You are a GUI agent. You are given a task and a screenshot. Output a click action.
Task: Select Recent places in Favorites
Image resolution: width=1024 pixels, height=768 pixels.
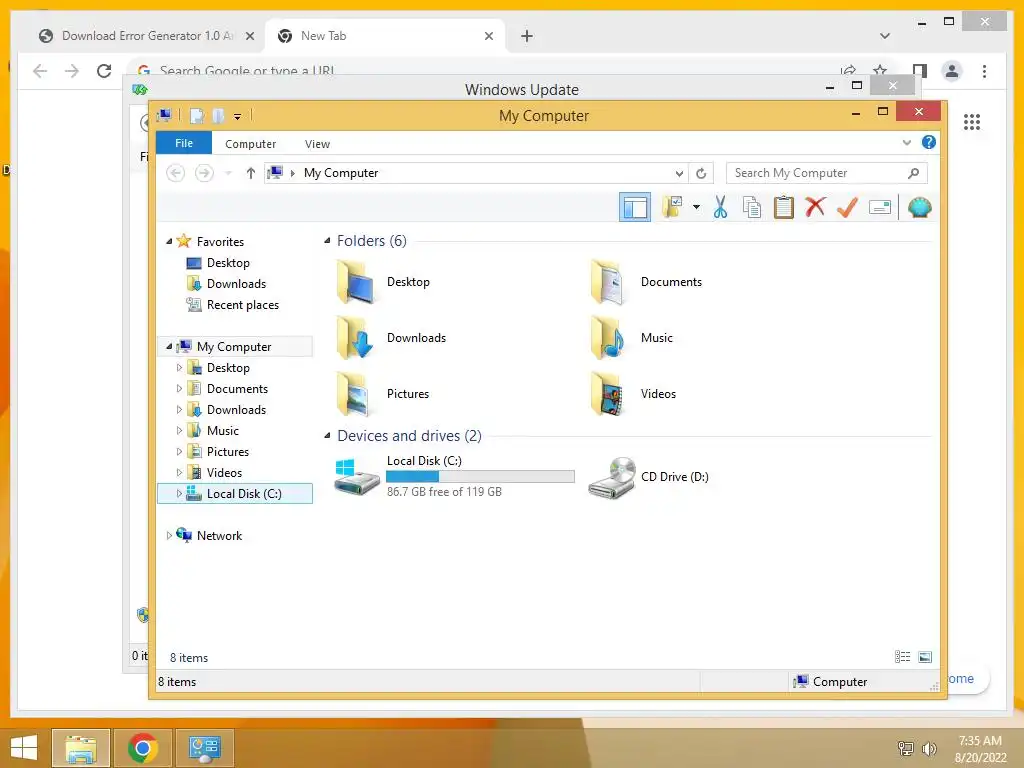click(x=242, y=304)
